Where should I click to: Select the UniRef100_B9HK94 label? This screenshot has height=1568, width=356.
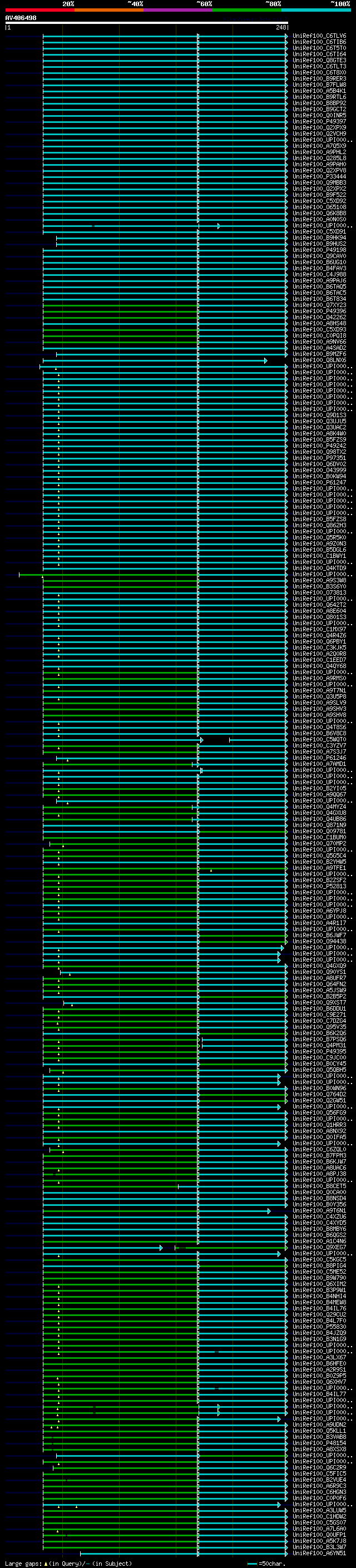tap(319, 238)
